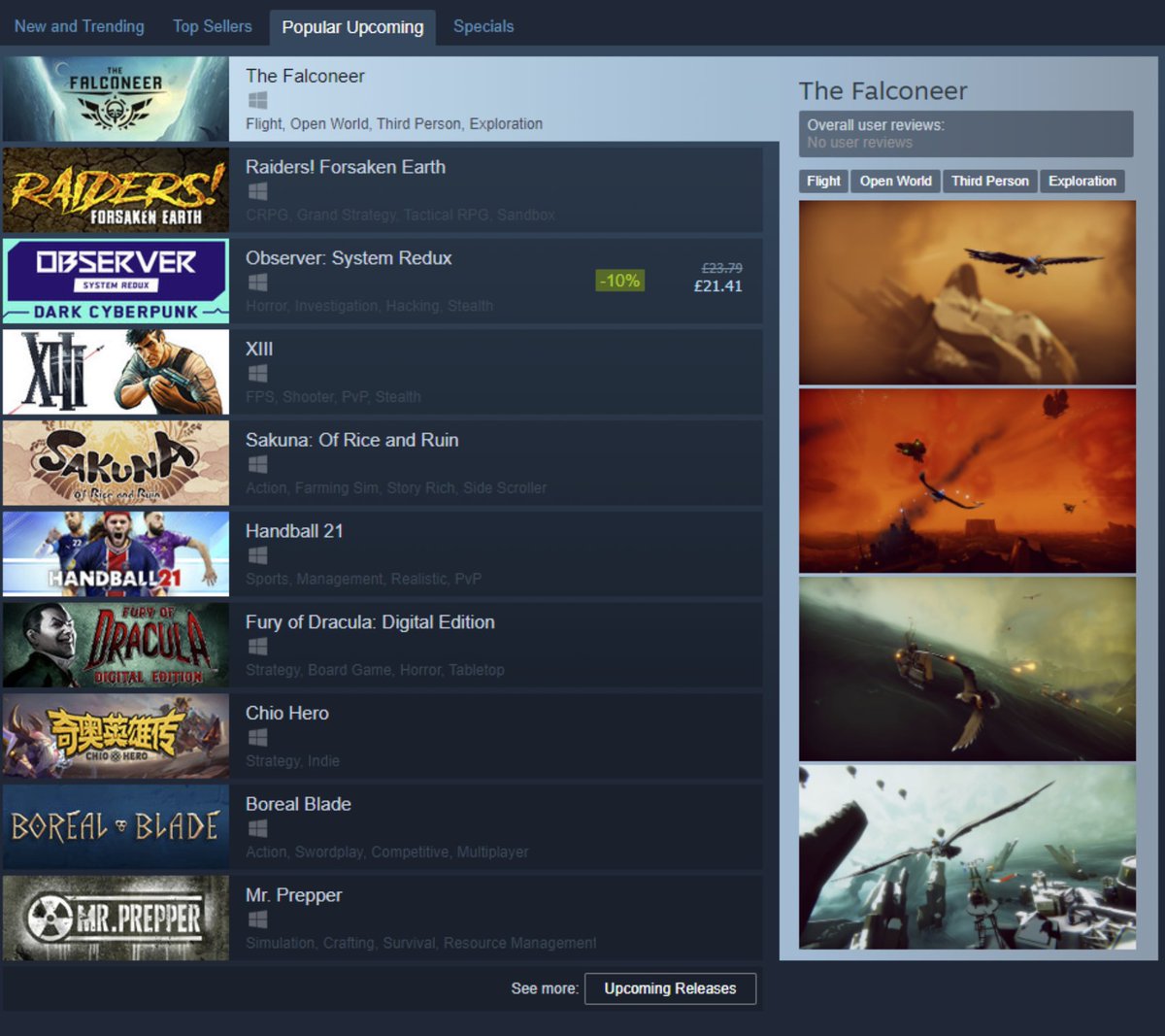
Task: Open the Specials tab
Action: pos(483,26)
